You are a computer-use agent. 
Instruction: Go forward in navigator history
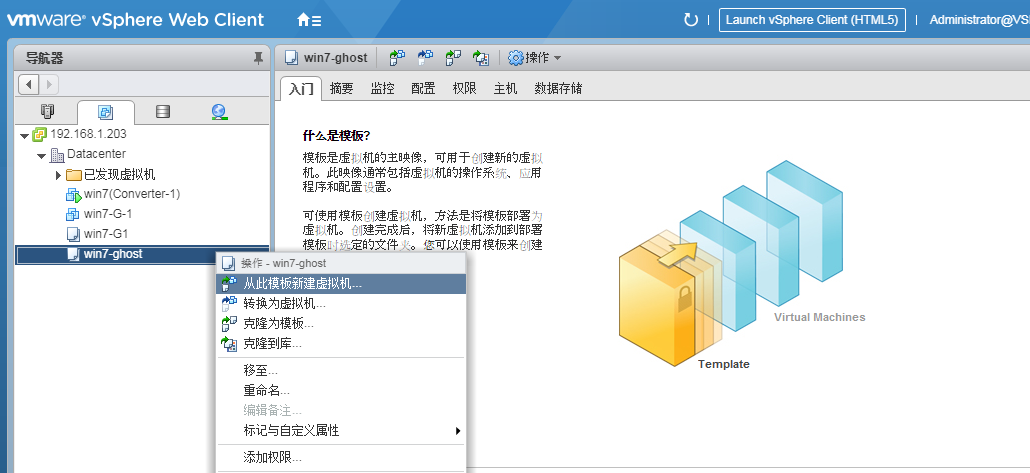(x=49, y=84)
